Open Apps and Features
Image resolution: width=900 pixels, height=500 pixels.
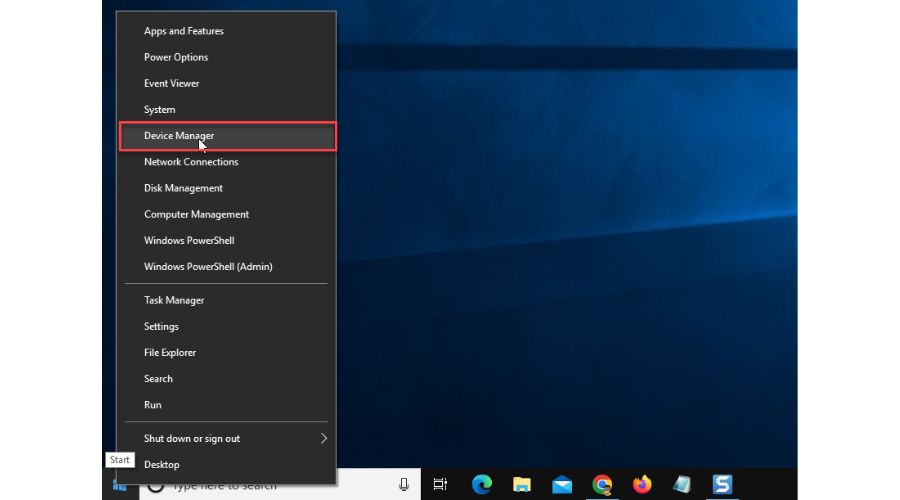(227, 31)
